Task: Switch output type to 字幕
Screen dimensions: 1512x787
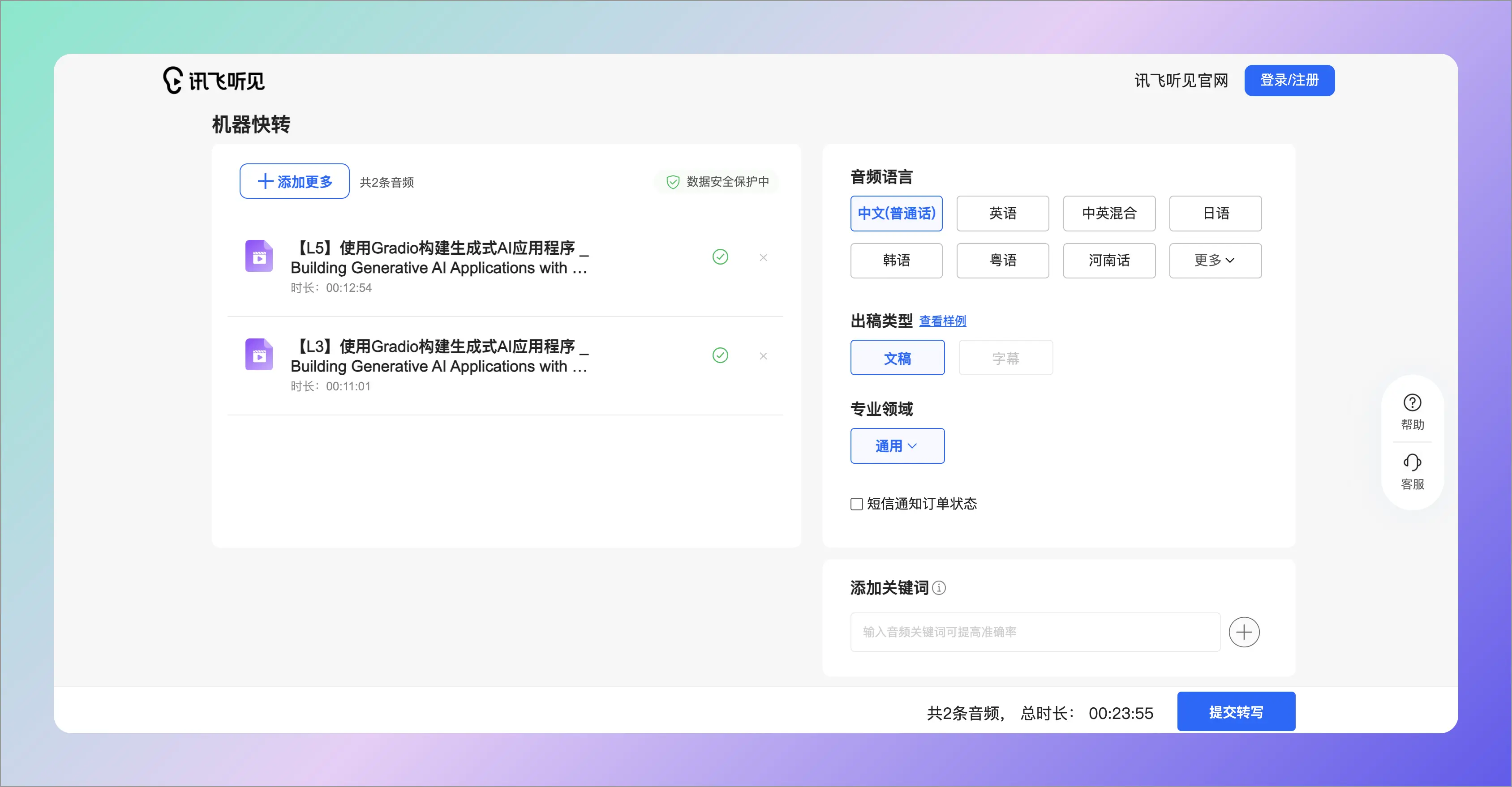Action: 1005,358
